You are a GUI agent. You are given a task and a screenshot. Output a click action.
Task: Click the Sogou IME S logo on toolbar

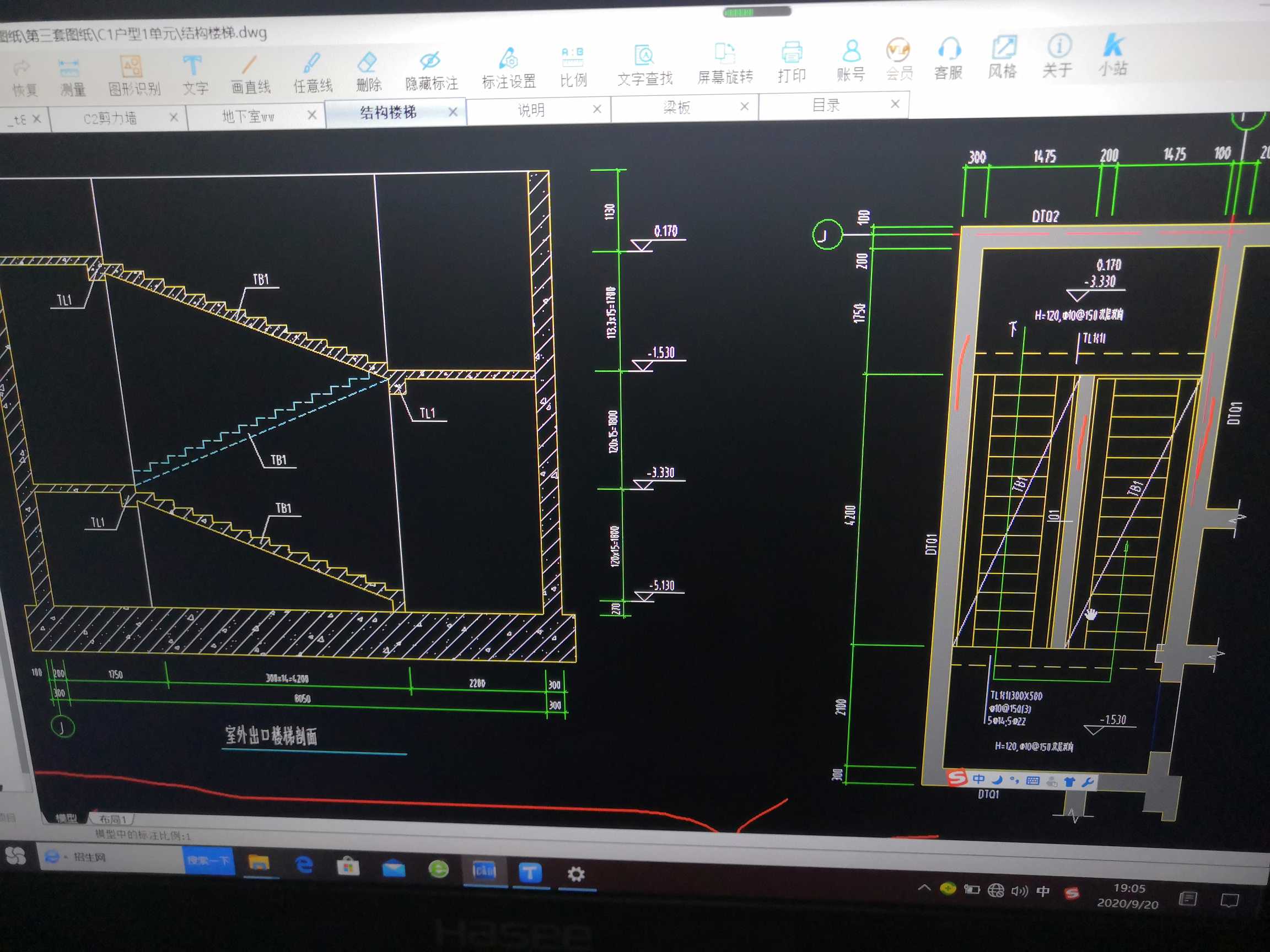[957, 778]
